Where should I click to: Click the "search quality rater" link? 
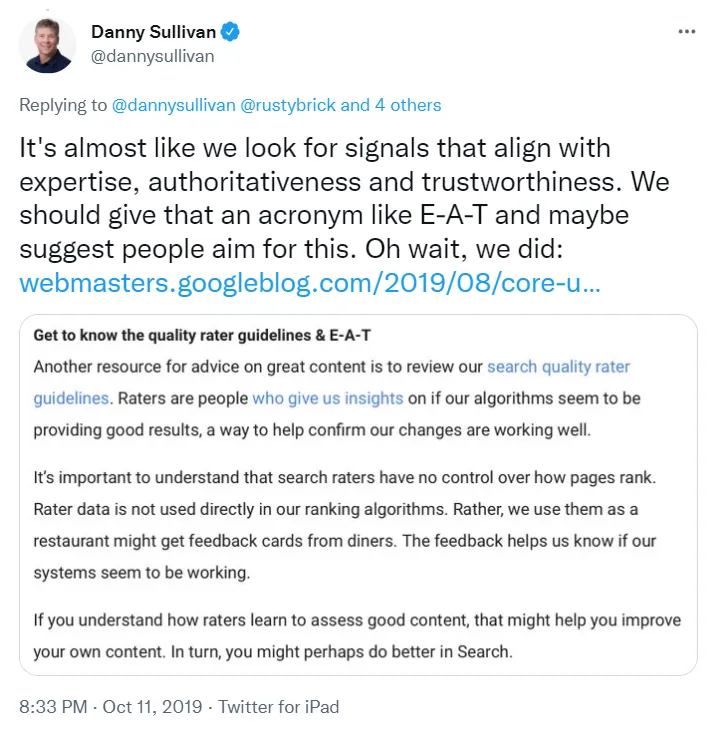pos(558,367)
